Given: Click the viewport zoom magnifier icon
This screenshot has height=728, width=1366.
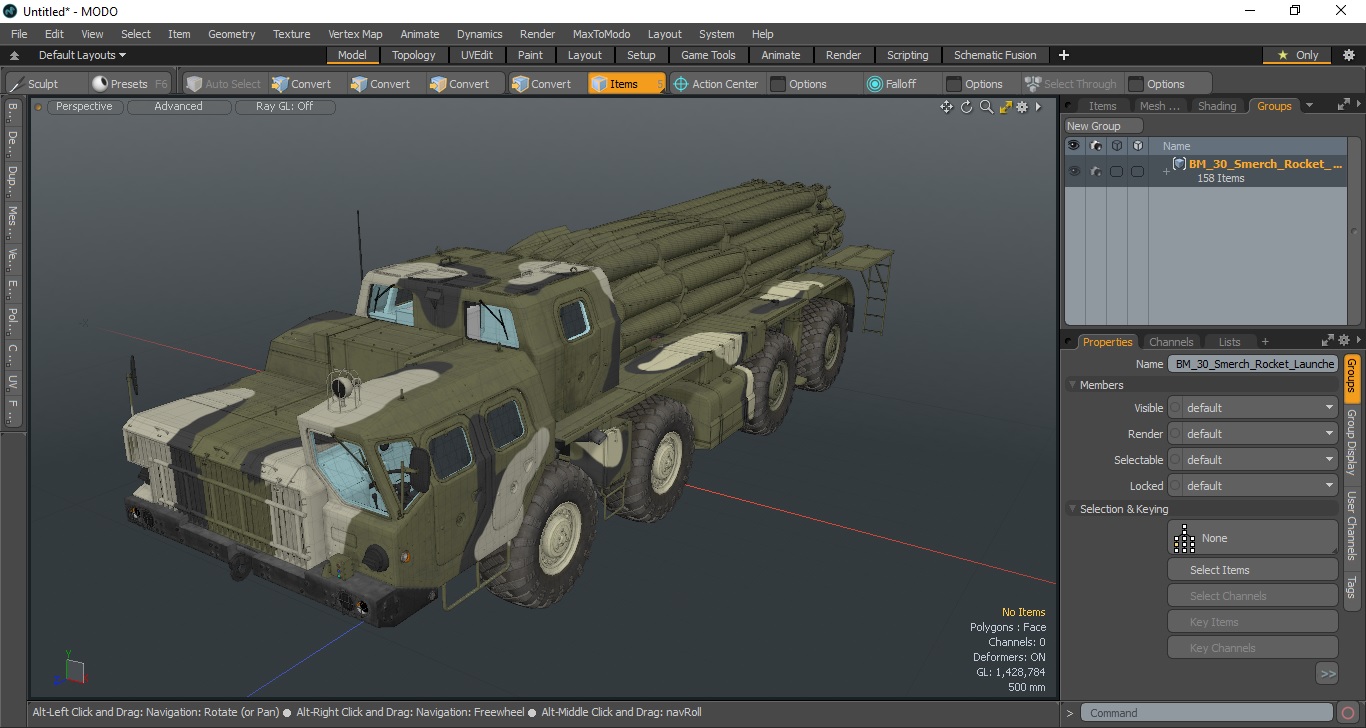Looking at the screenshot, I should [986, 107].
